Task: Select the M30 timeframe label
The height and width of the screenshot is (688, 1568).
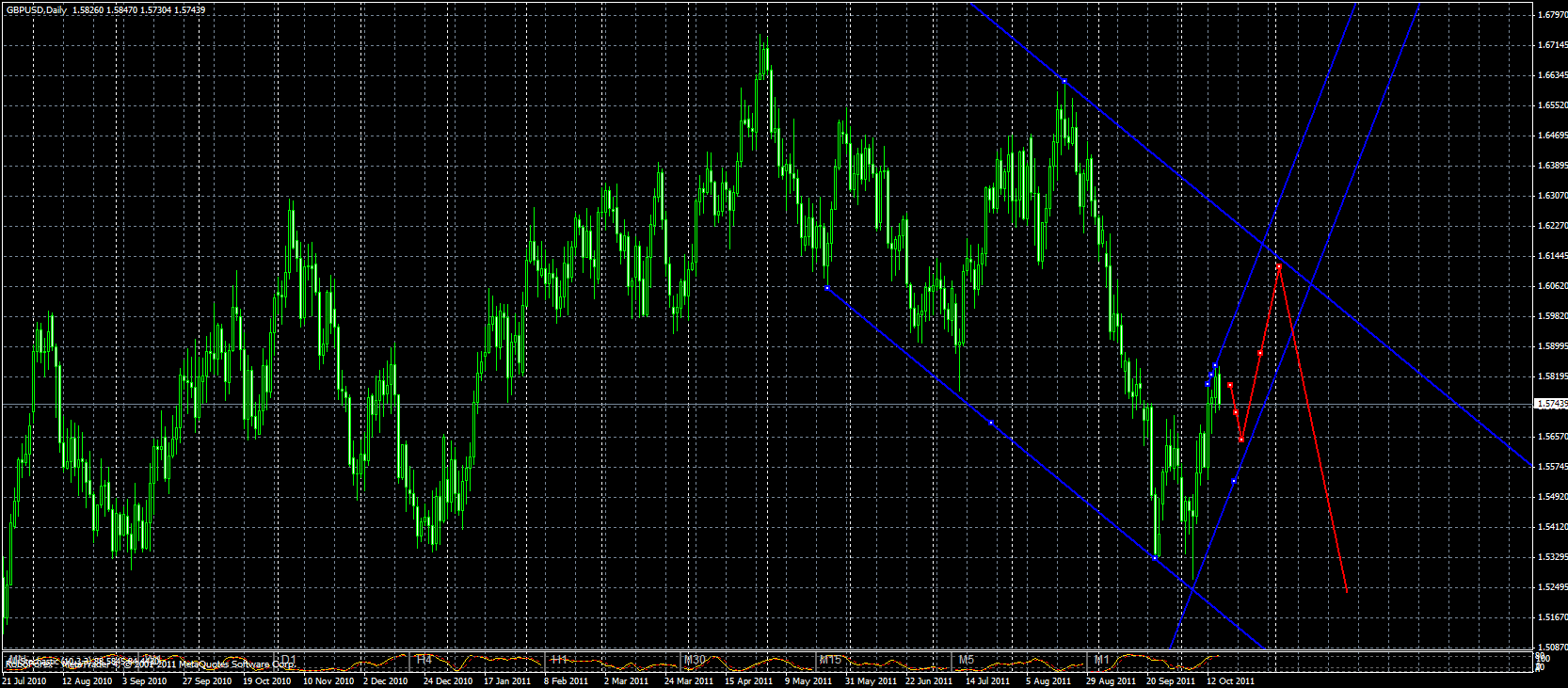Action: coord(695,660)
